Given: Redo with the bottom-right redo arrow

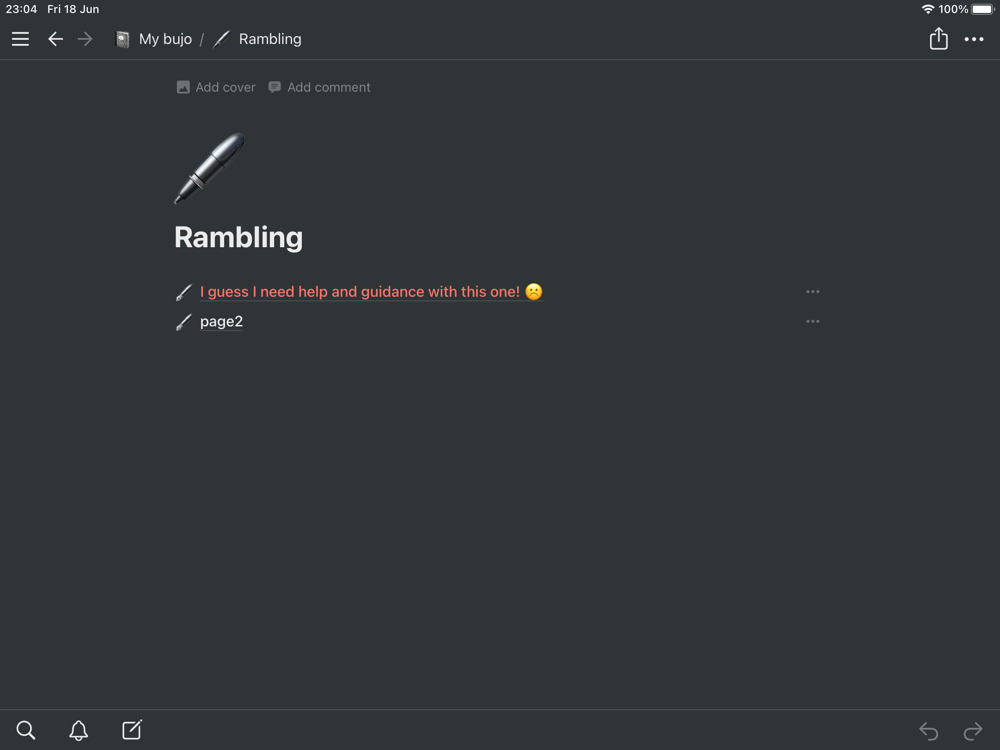Looking at the screenshot, I should 973,730.
